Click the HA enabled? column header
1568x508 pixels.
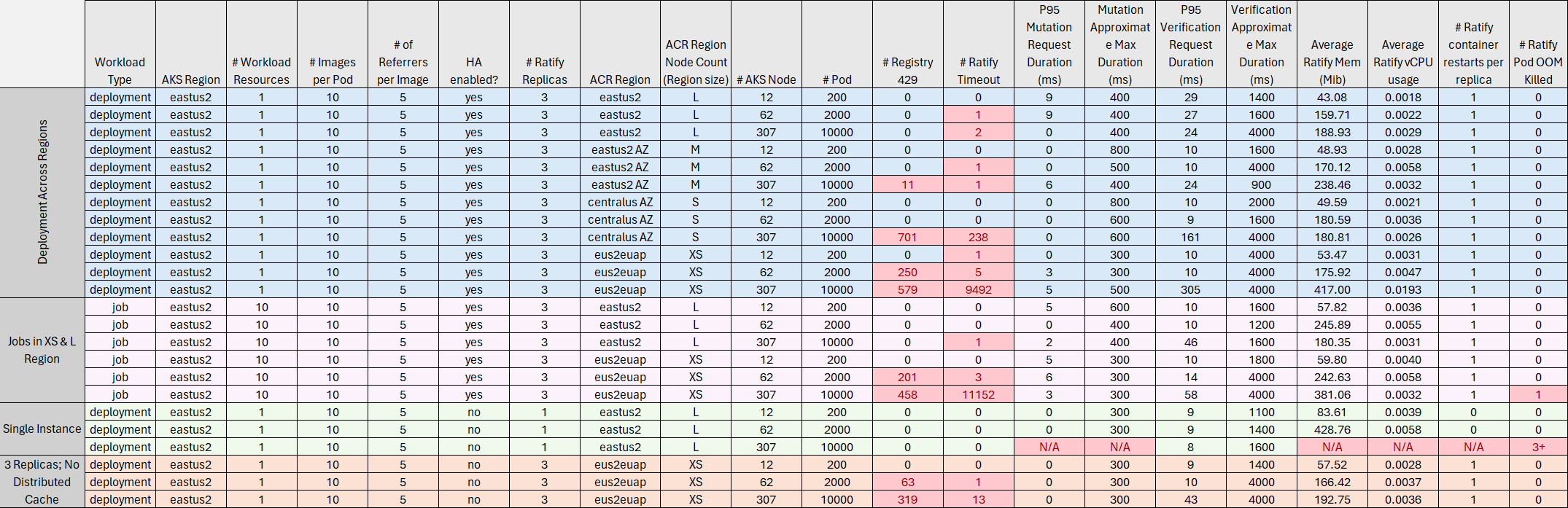pos(473,71)
